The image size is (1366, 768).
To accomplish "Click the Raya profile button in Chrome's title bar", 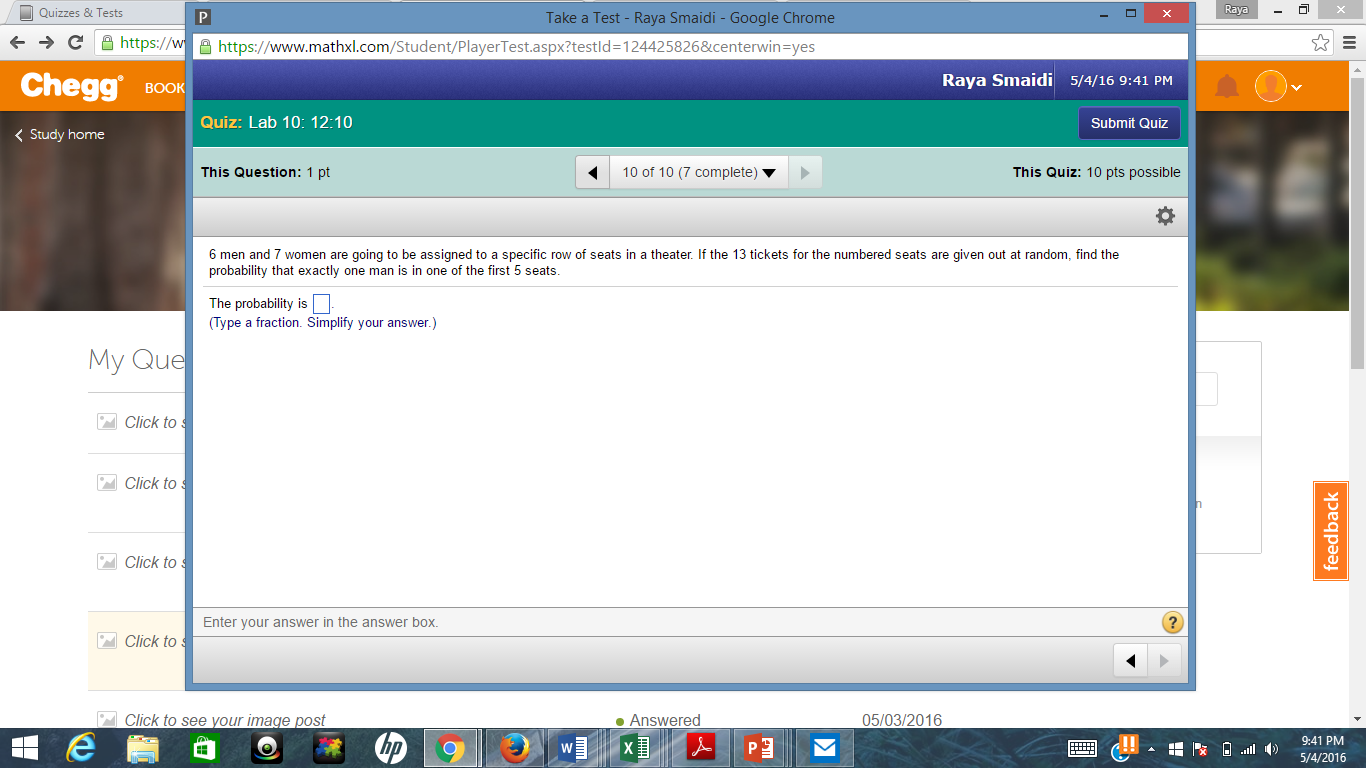I will click(1236, 9).
